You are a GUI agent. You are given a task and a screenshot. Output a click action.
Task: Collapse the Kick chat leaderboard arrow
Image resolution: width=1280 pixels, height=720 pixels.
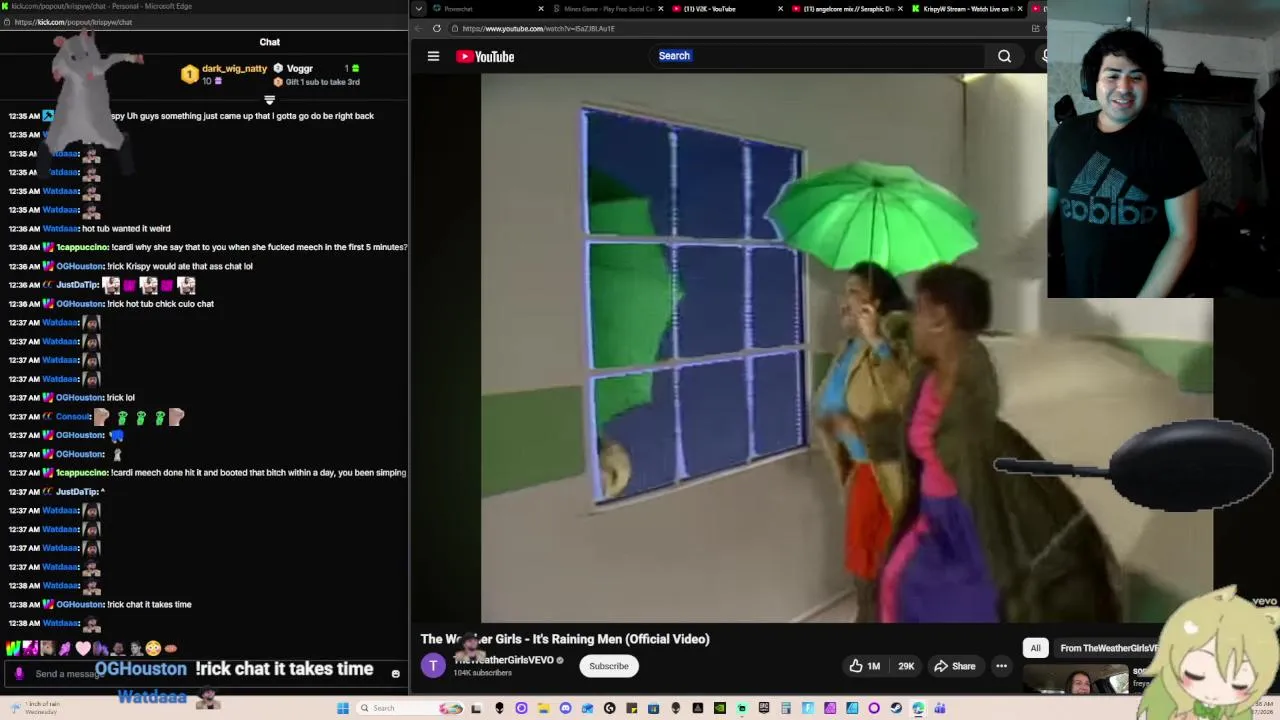coord(269,99)
